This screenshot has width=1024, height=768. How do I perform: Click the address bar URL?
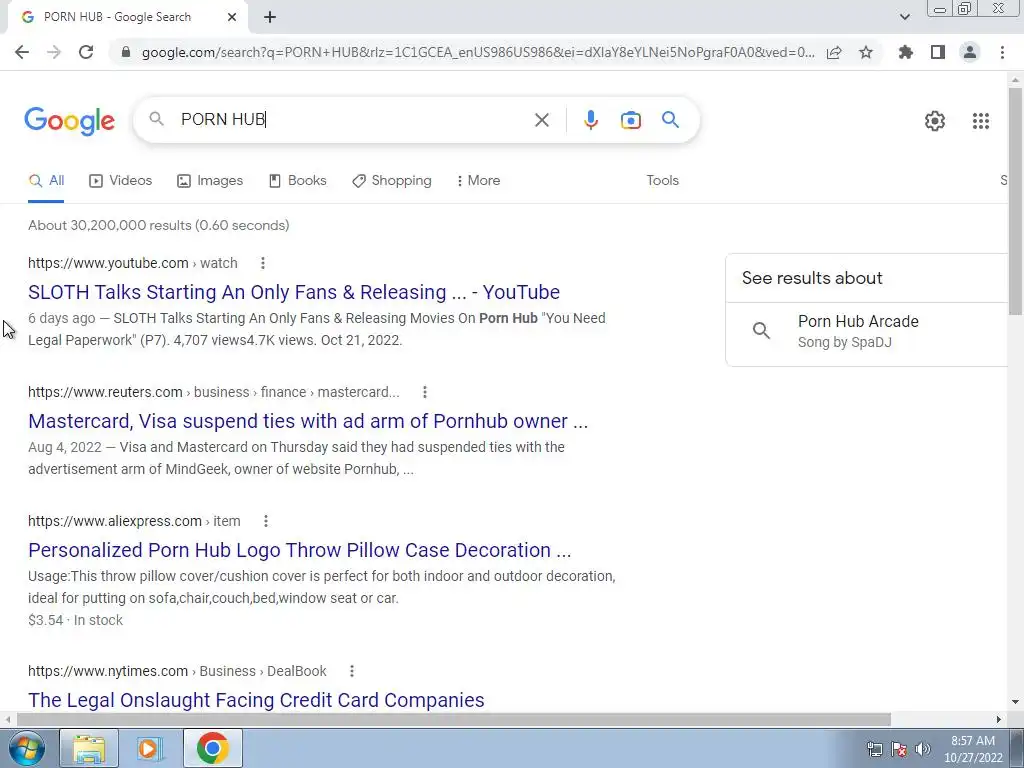click(x=477, y=52)
